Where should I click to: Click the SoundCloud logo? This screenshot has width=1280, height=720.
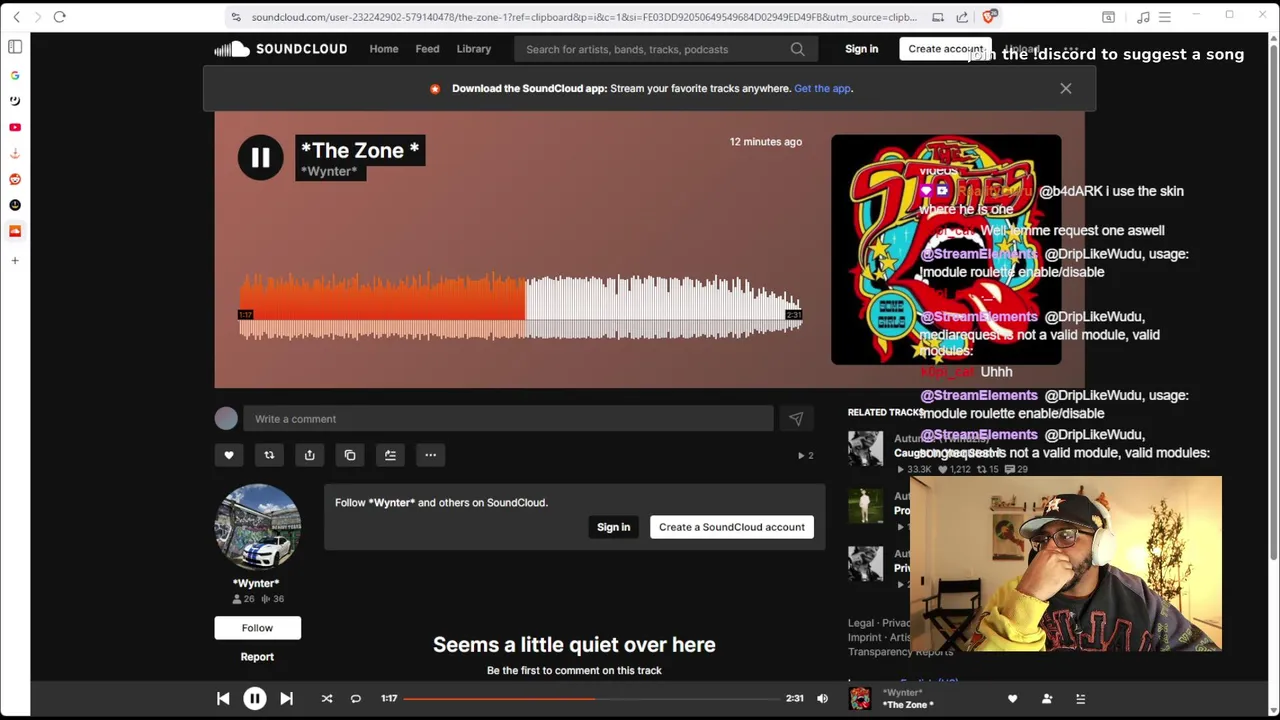280,49
